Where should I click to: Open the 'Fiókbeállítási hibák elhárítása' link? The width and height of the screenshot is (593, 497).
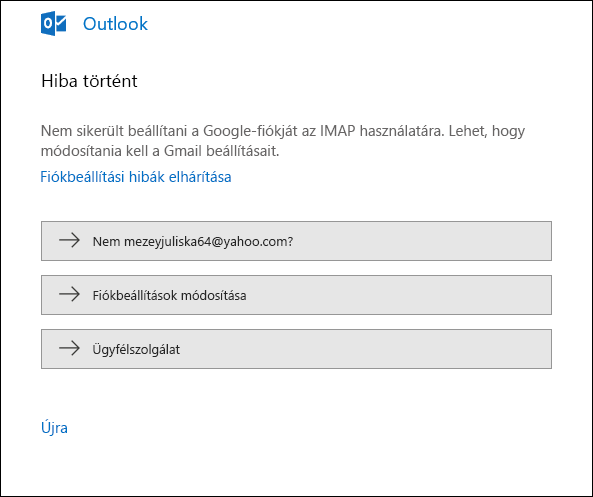point(136,177)
